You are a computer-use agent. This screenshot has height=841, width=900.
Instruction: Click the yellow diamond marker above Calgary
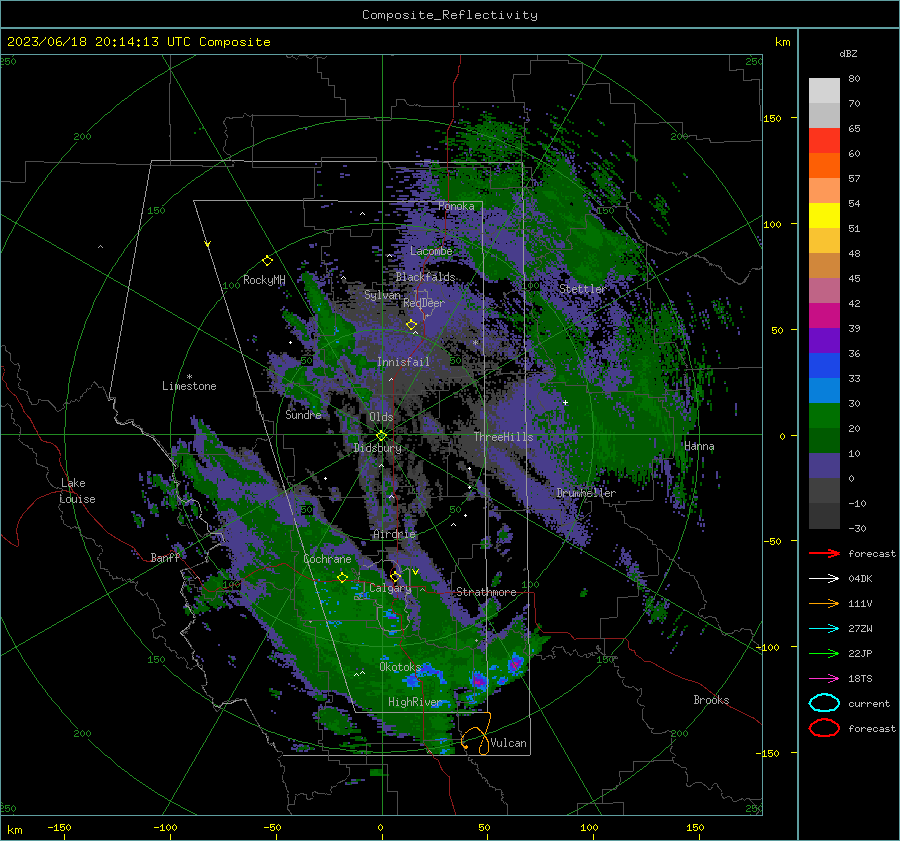[395, 576]
